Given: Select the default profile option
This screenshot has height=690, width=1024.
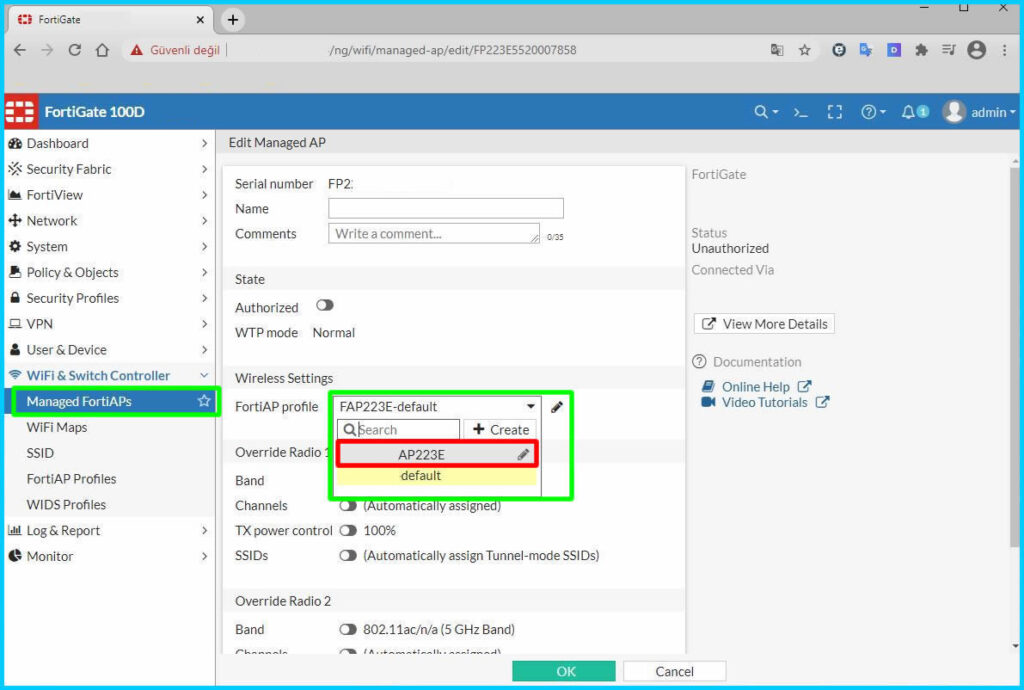Looking at the screenshot, I should coord(437,476).
